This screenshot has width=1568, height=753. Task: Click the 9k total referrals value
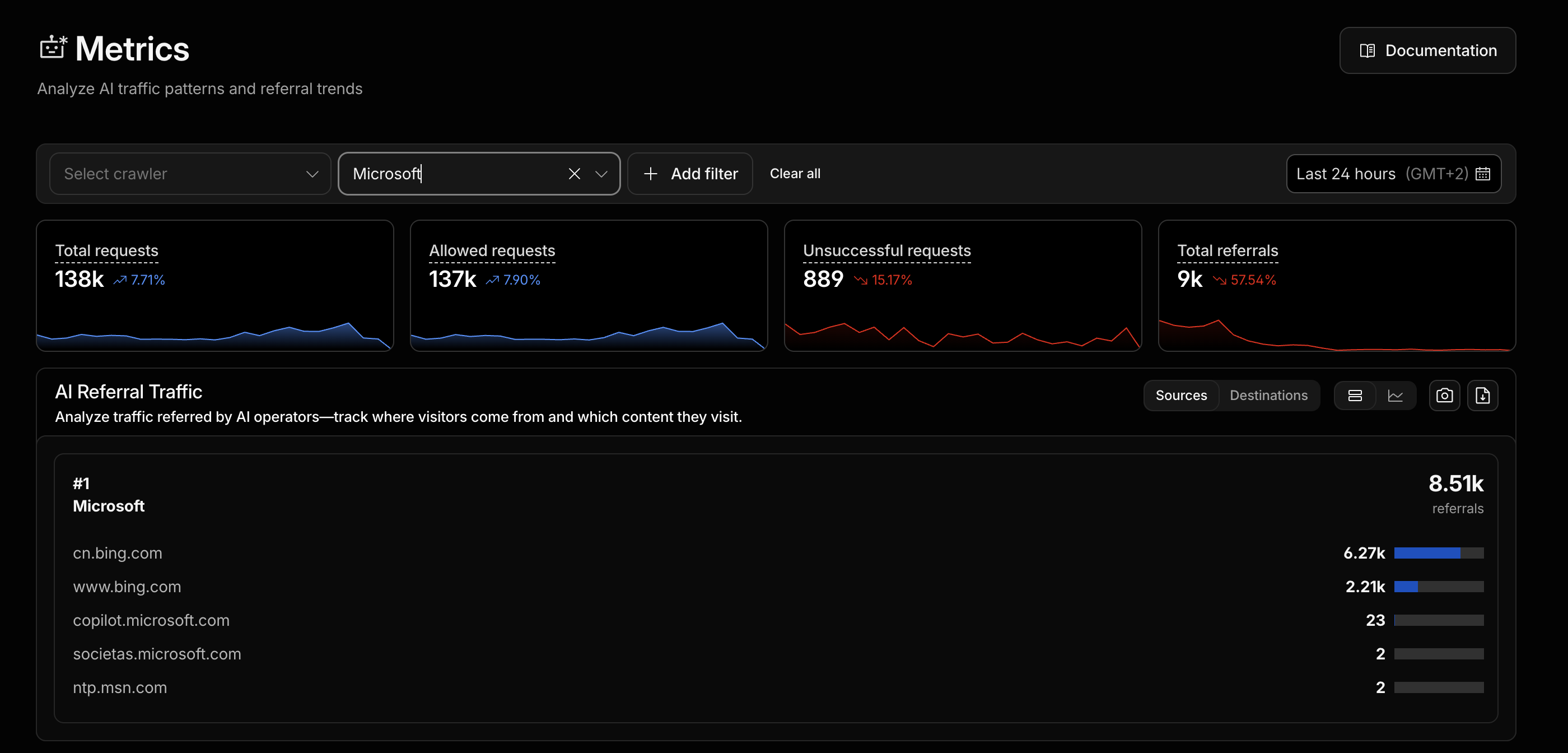pos(1189,279)
